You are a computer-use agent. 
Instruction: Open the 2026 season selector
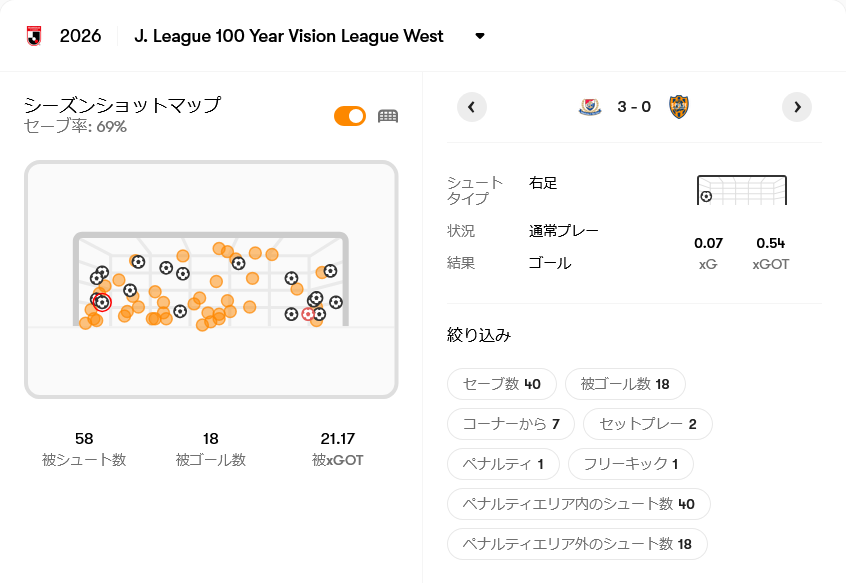[80, 36]
